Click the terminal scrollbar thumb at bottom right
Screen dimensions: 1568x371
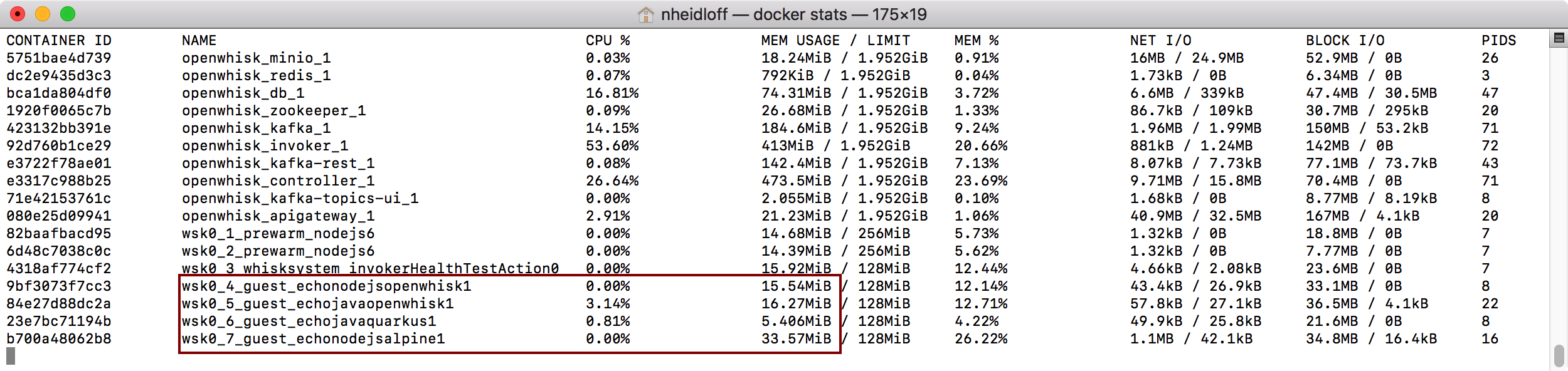1559,356
